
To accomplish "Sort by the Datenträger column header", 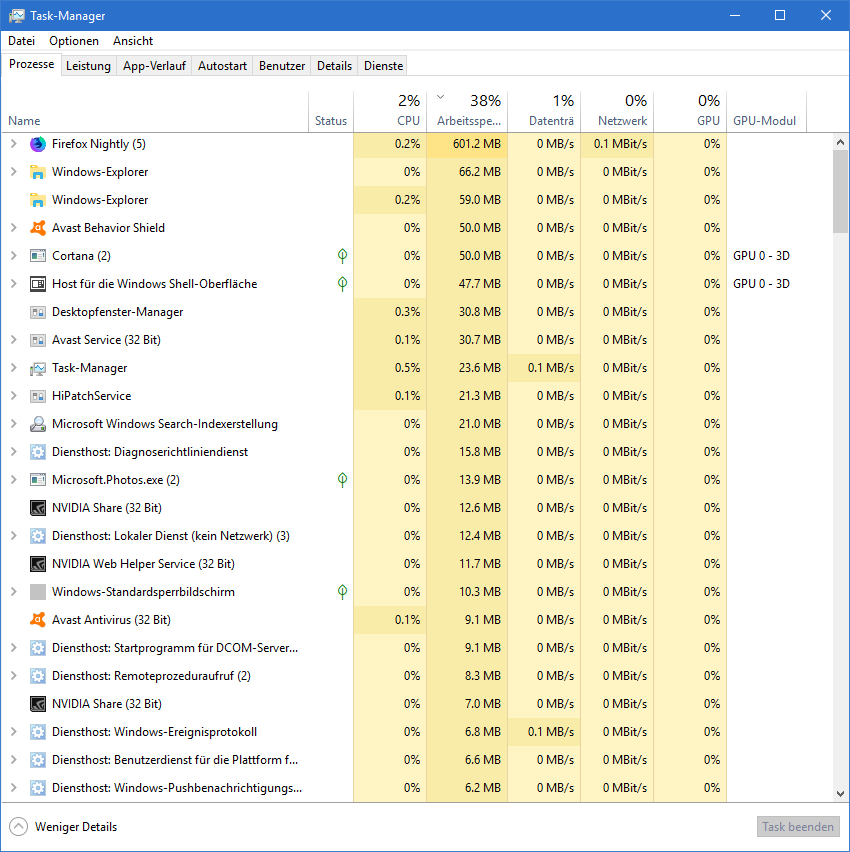I will 544,111.
